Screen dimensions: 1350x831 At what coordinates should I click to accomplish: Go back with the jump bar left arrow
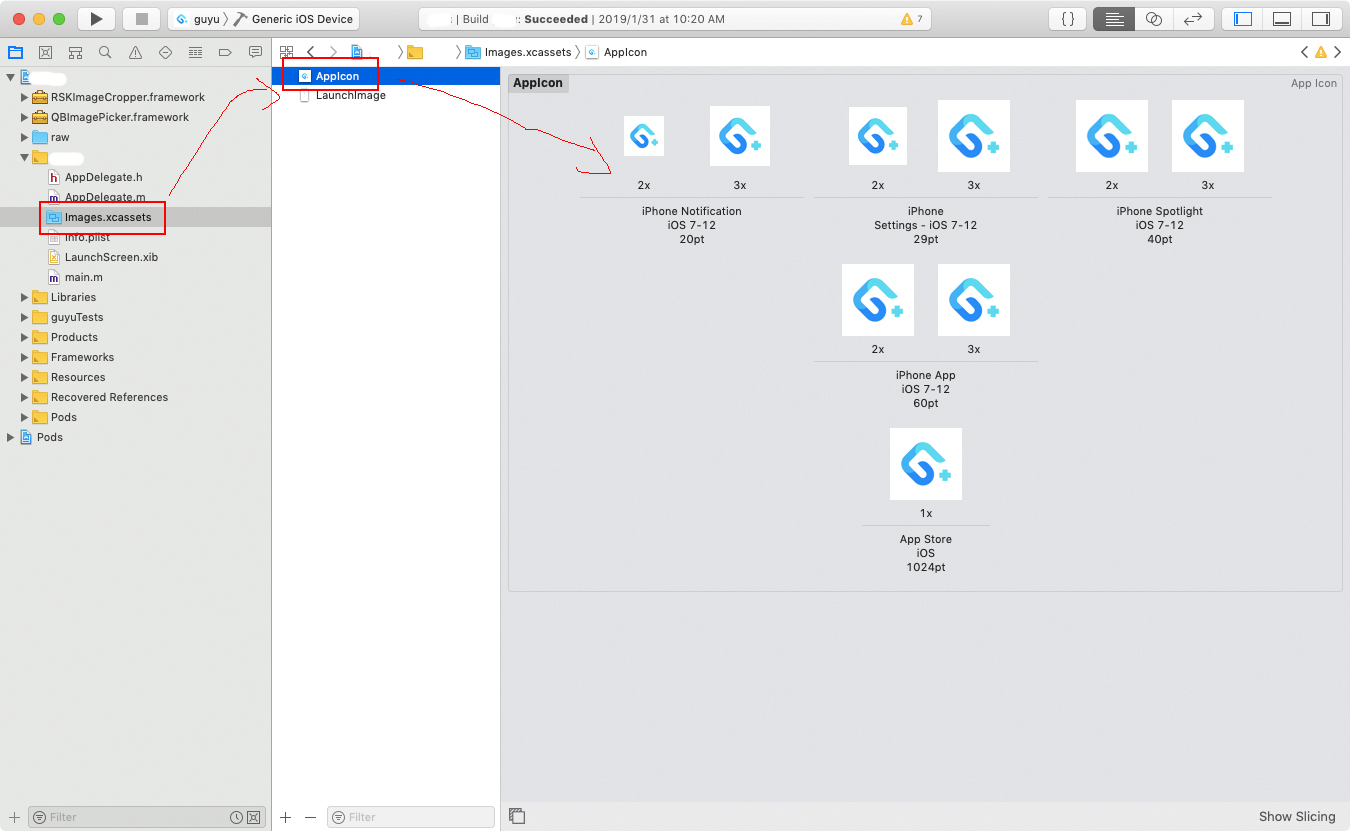point(311,52)
